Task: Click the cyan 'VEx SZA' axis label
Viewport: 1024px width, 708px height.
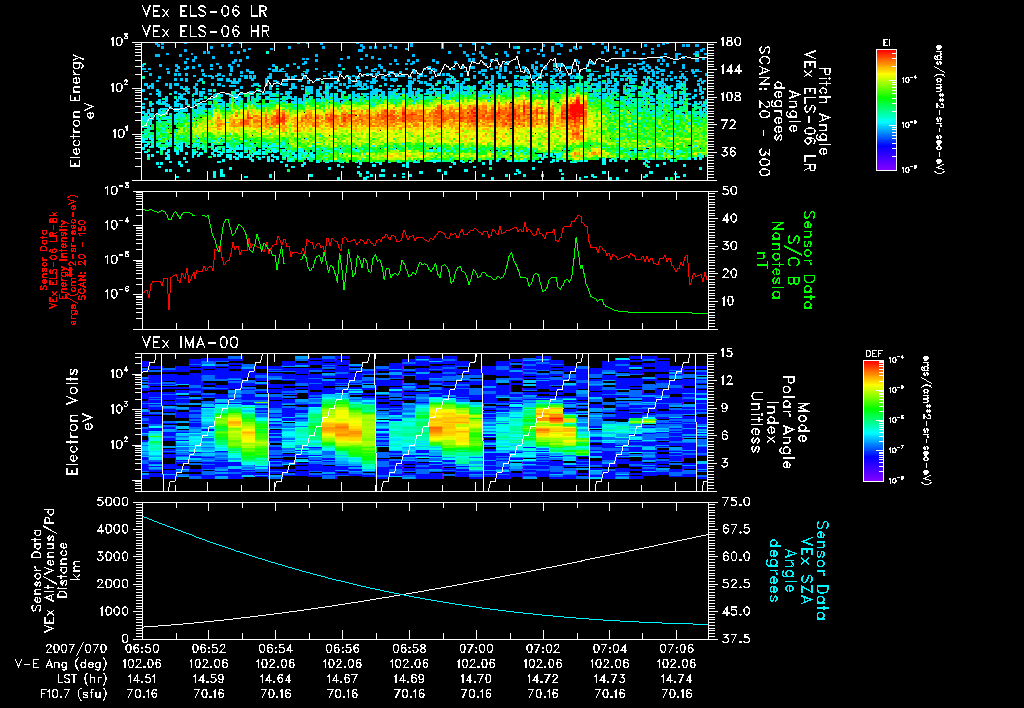Action: 807,571
